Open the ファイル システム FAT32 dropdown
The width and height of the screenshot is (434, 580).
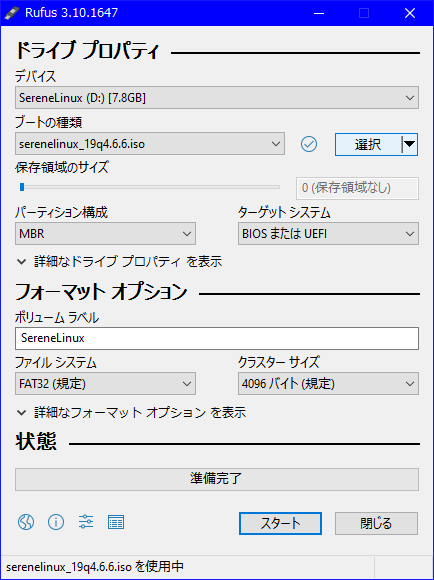(105, 384)
